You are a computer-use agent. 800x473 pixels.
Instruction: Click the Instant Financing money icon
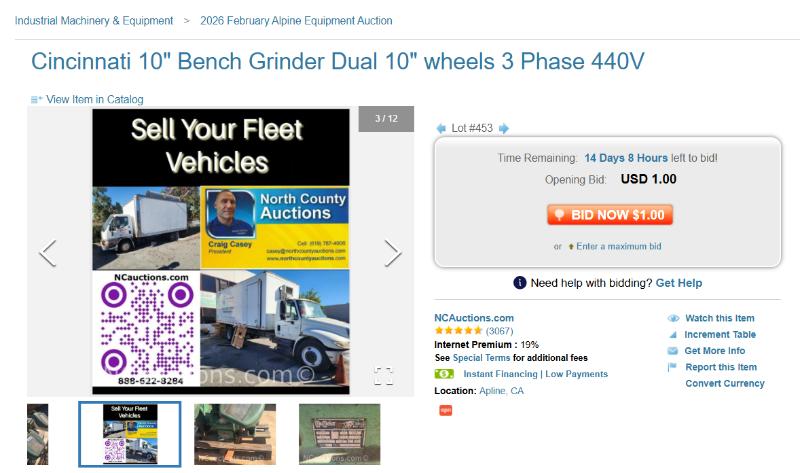pyautogui.click(x=444, y=374)
